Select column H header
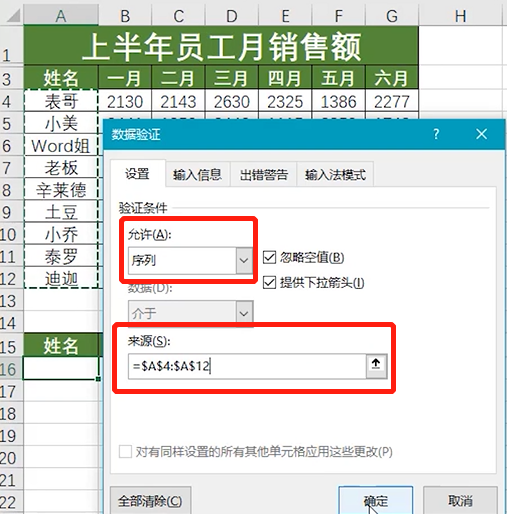Screen dimensions: 507x514 pyautogui.click(x=460, y=15)
